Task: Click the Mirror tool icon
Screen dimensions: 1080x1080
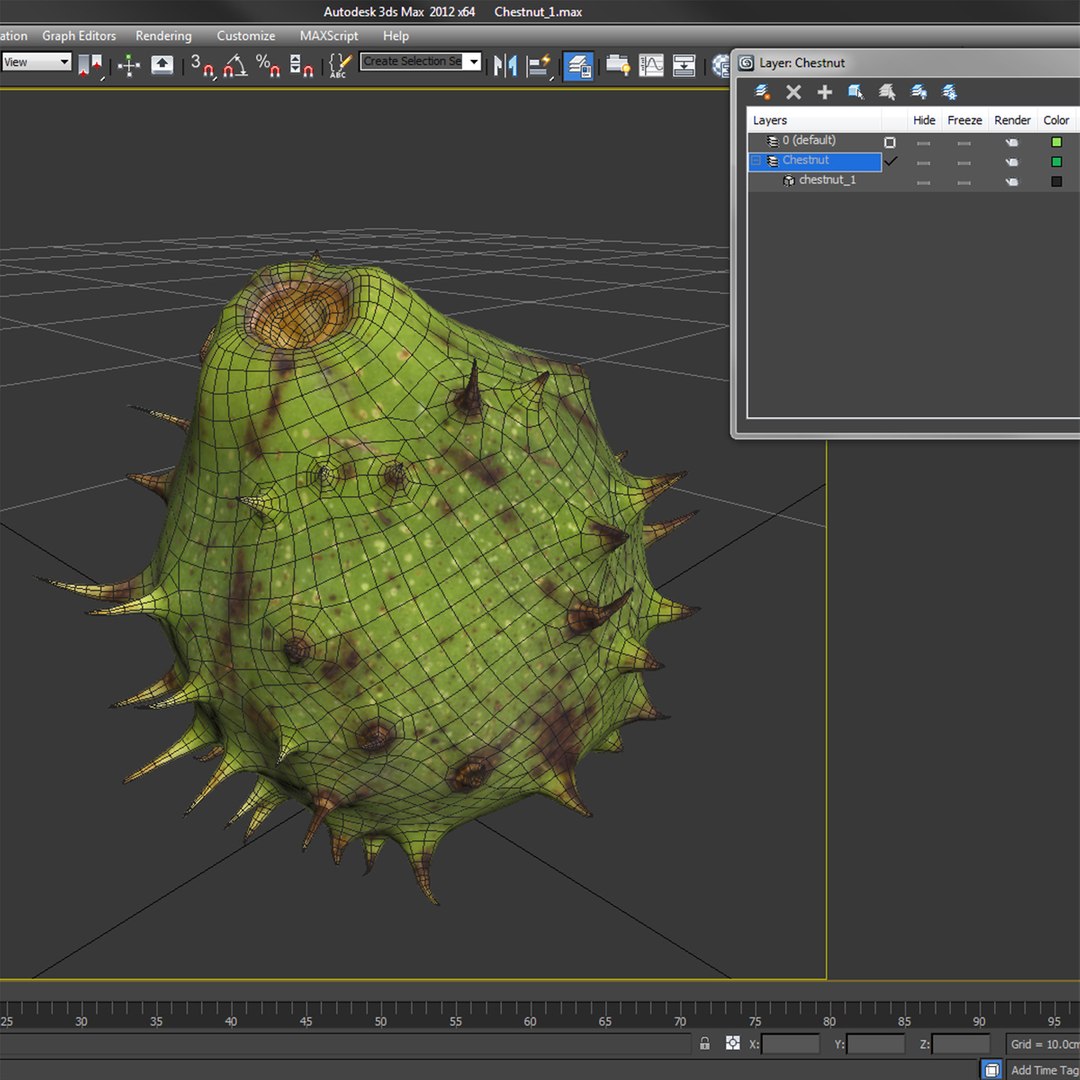Action: point(506,65)
